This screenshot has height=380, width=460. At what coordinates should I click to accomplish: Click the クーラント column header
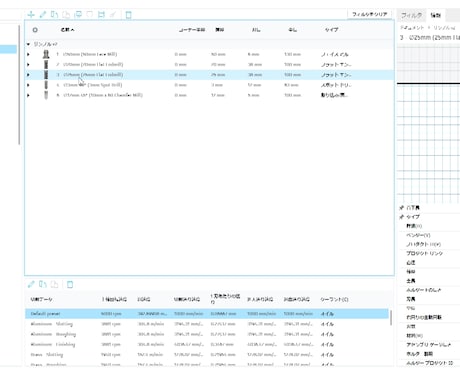[334, 299]
